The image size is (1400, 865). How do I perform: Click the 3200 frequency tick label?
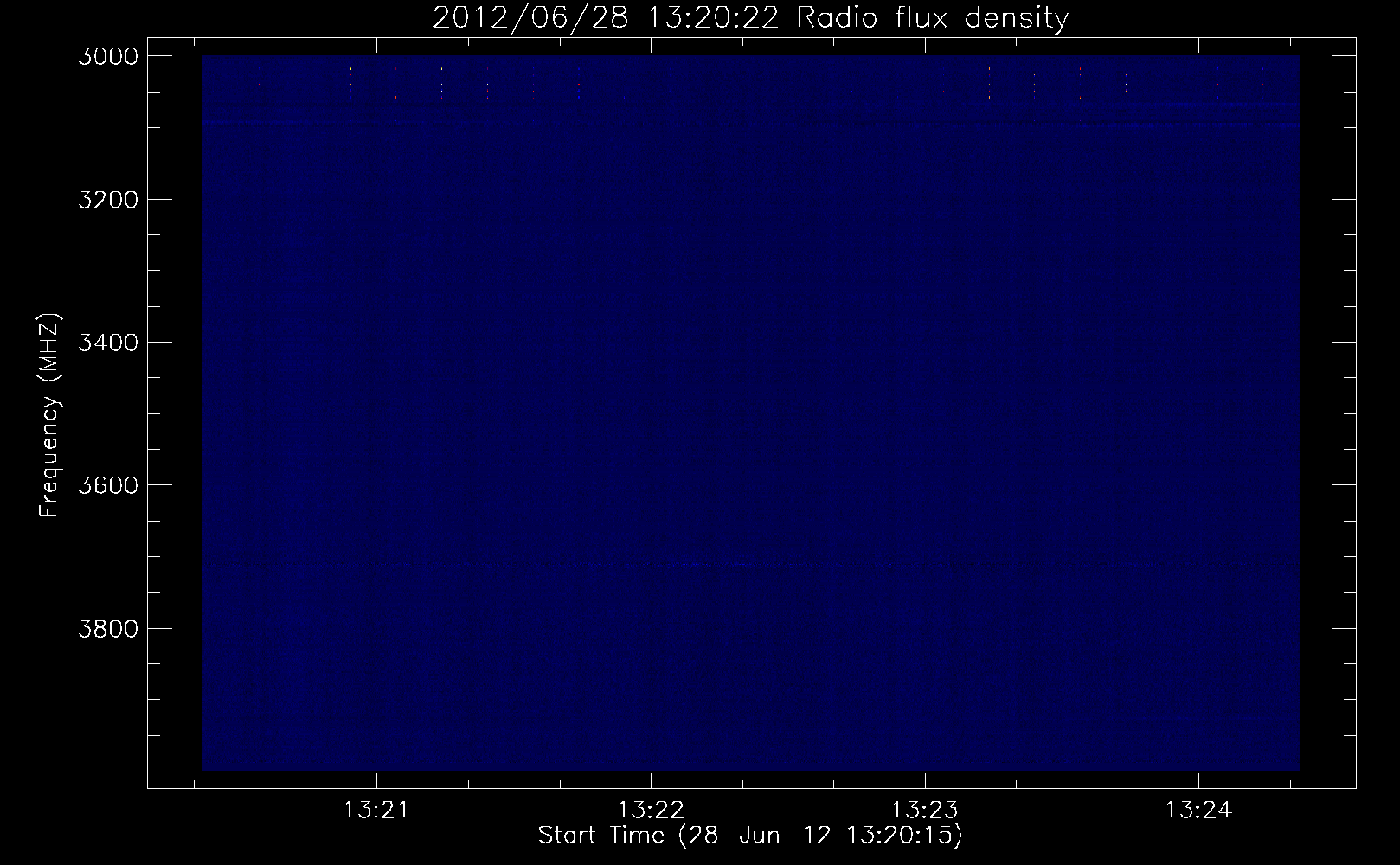108,200
